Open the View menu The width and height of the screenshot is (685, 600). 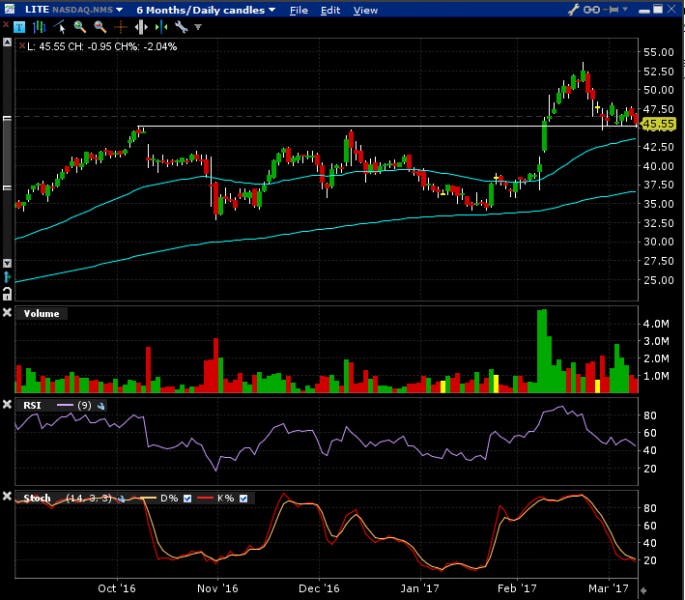365,10
